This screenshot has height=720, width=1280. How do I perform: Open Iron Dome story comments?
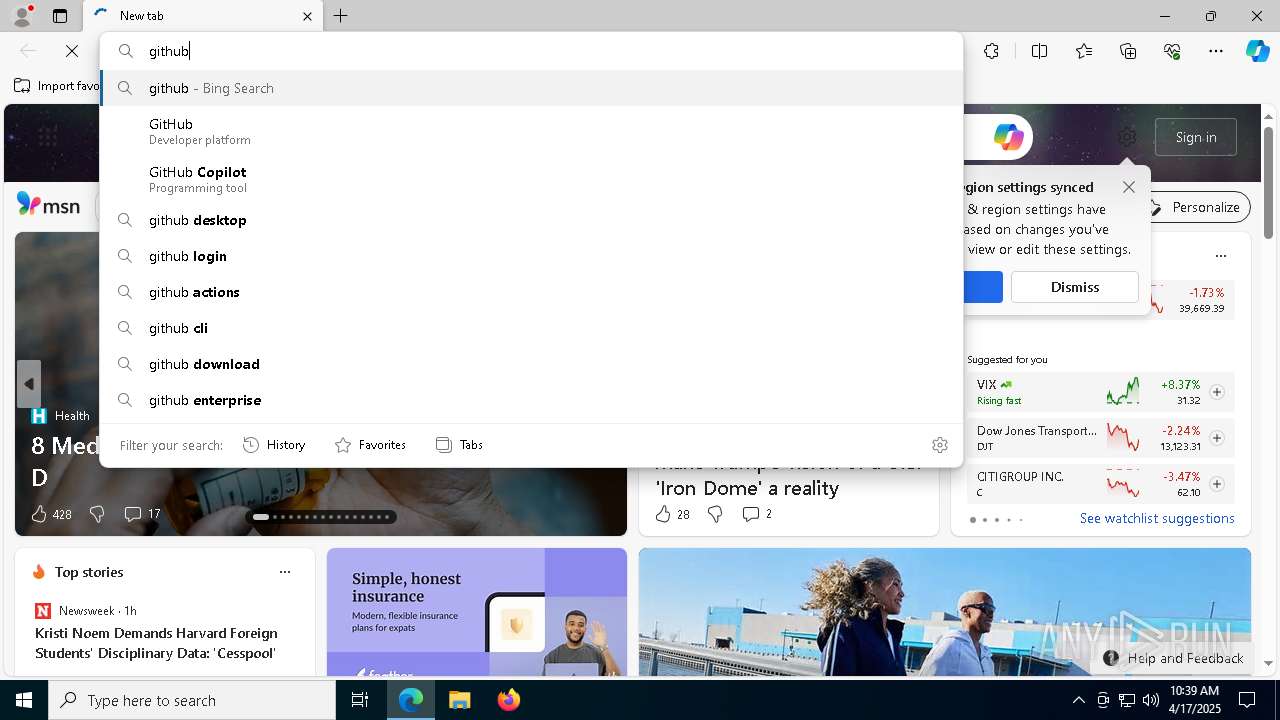coord(757,514)
